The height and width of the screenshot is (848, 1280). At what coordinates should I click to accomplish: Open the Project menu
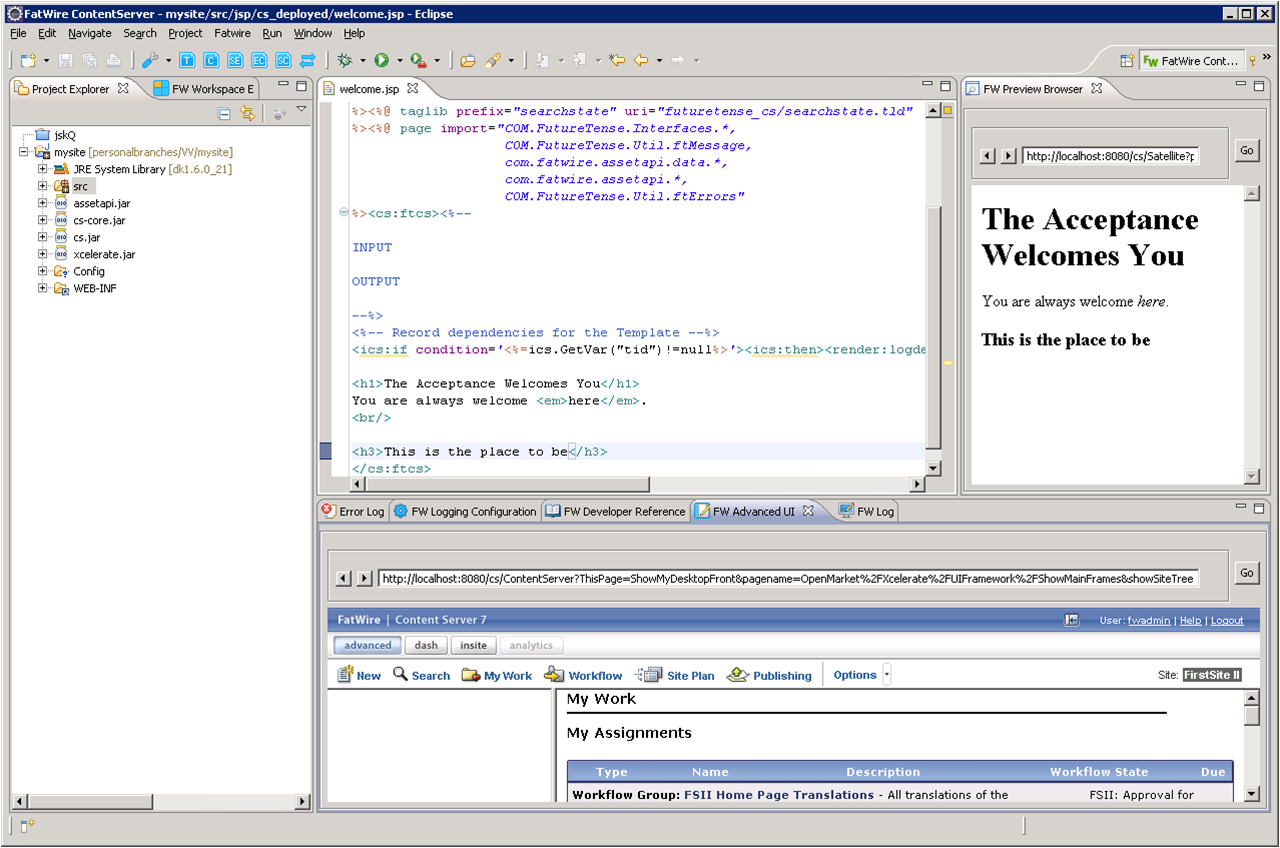pyautogui.click(x=185, y=33)
